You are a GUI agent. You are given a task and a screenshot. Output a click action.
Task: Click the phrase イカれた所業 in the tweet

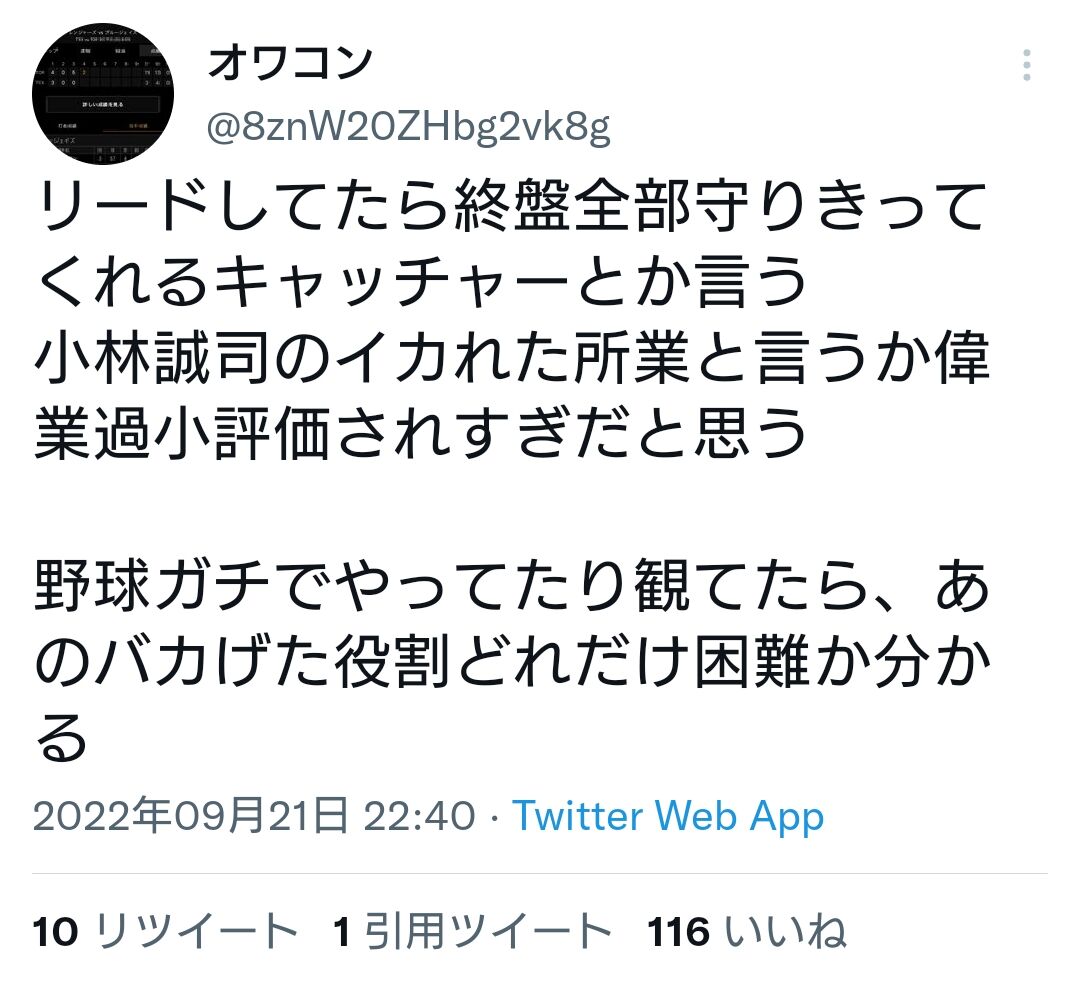510,358
